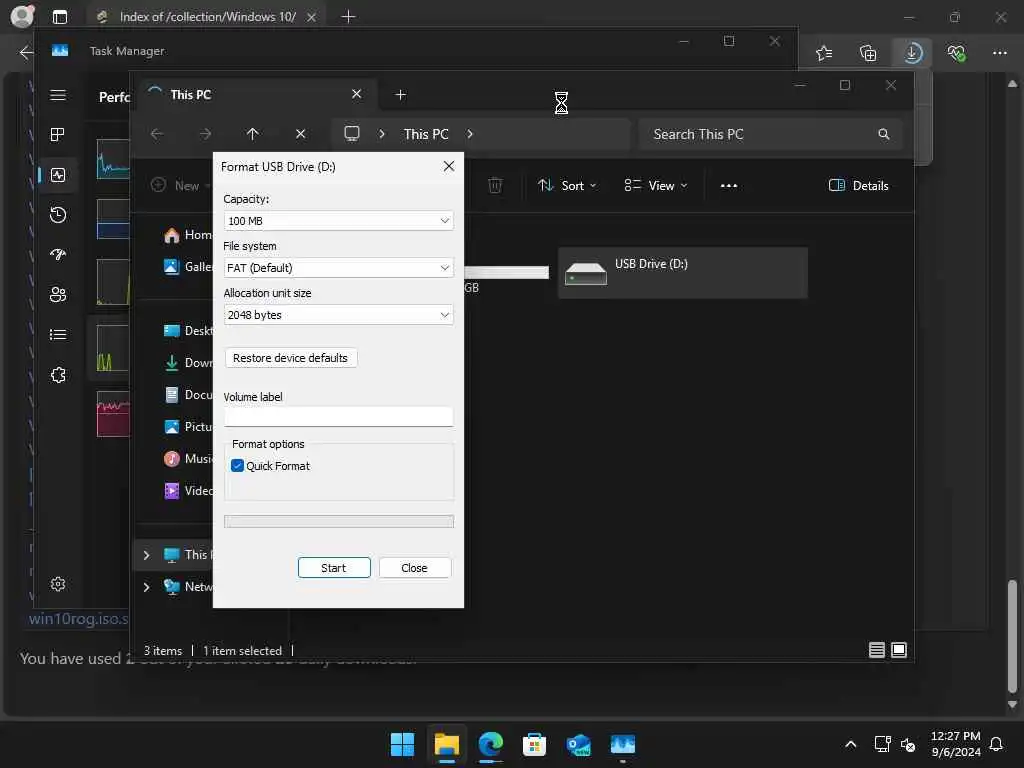Open the View menu in File Explorer
The height and width of the screenshot is (768, 1024).
pos(656,185)
